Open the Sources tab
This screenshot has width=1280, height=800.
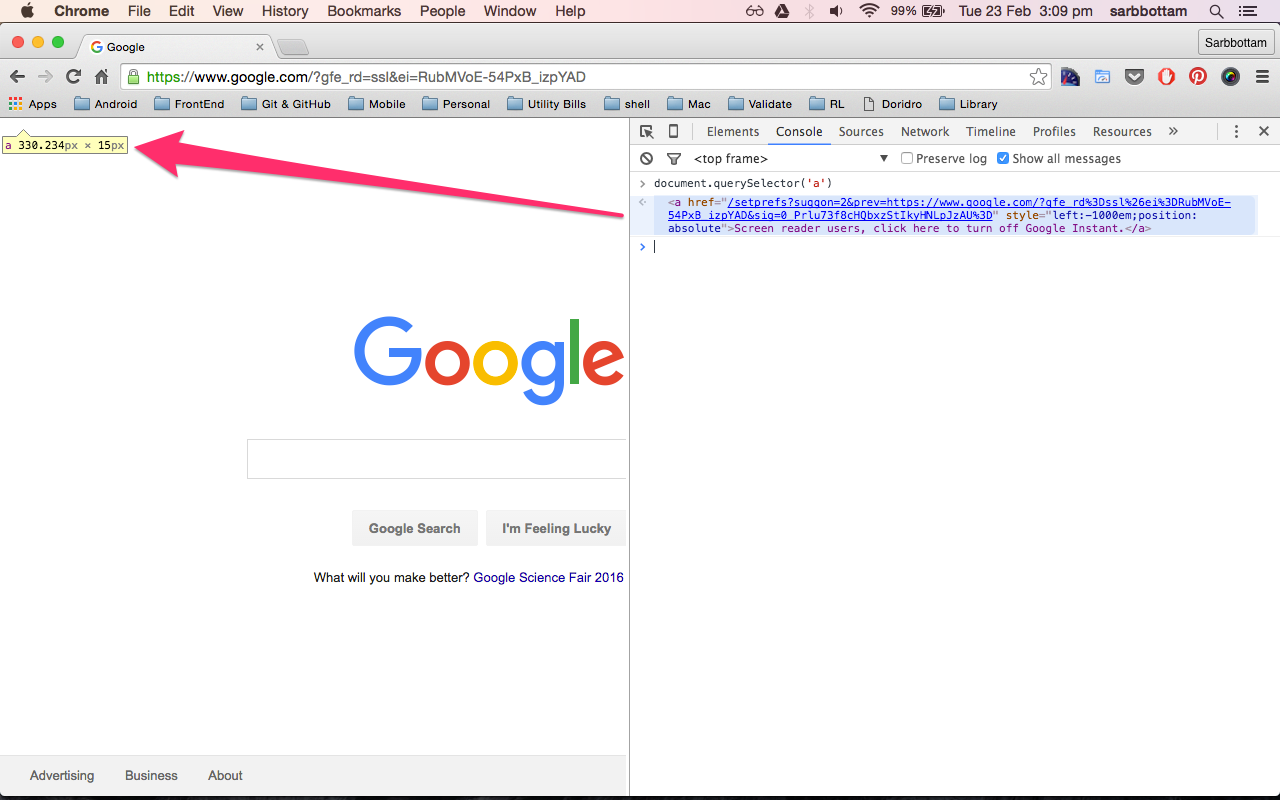pyautogui.click(x=861, y=131)
